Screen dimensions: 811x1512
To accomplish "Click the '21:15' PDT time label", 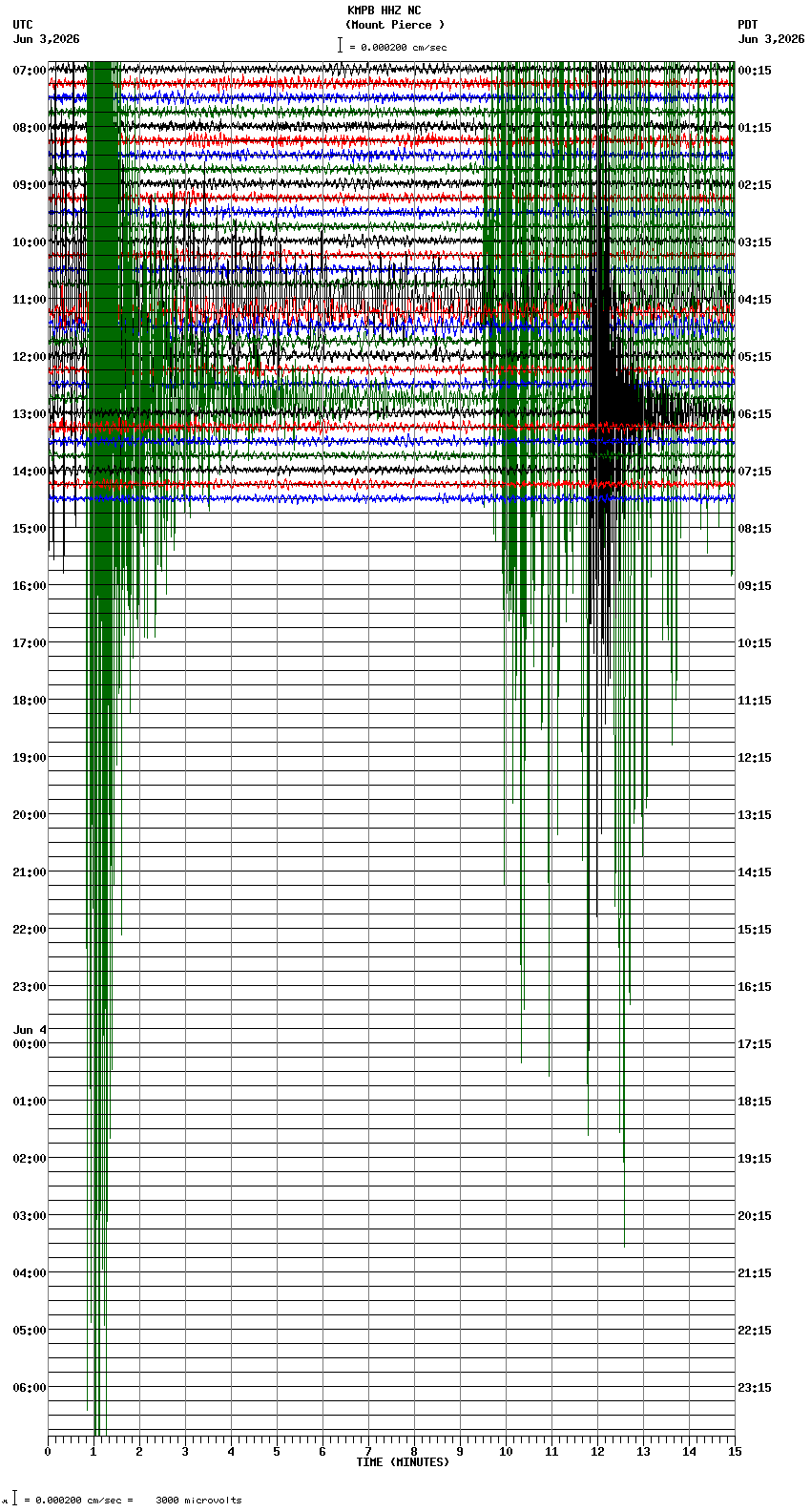I will coord(755,1273).
